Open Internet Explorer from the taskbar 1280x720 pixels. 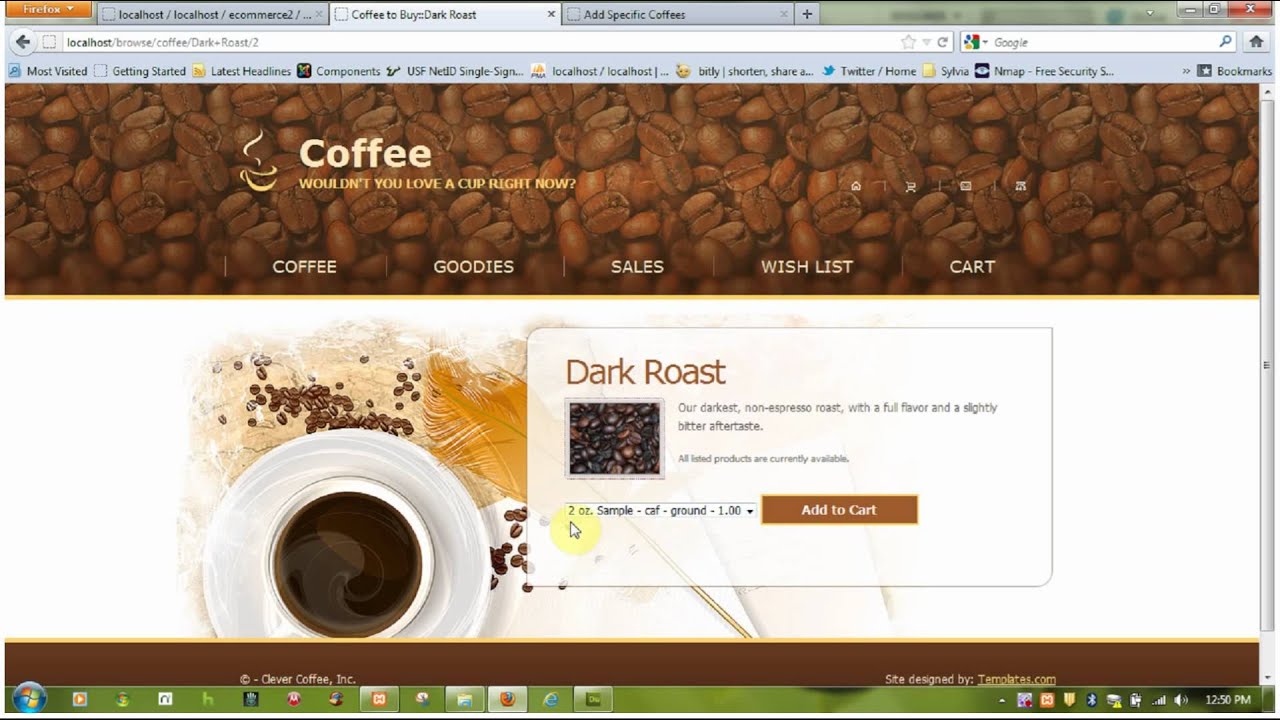tap(550, 700)
